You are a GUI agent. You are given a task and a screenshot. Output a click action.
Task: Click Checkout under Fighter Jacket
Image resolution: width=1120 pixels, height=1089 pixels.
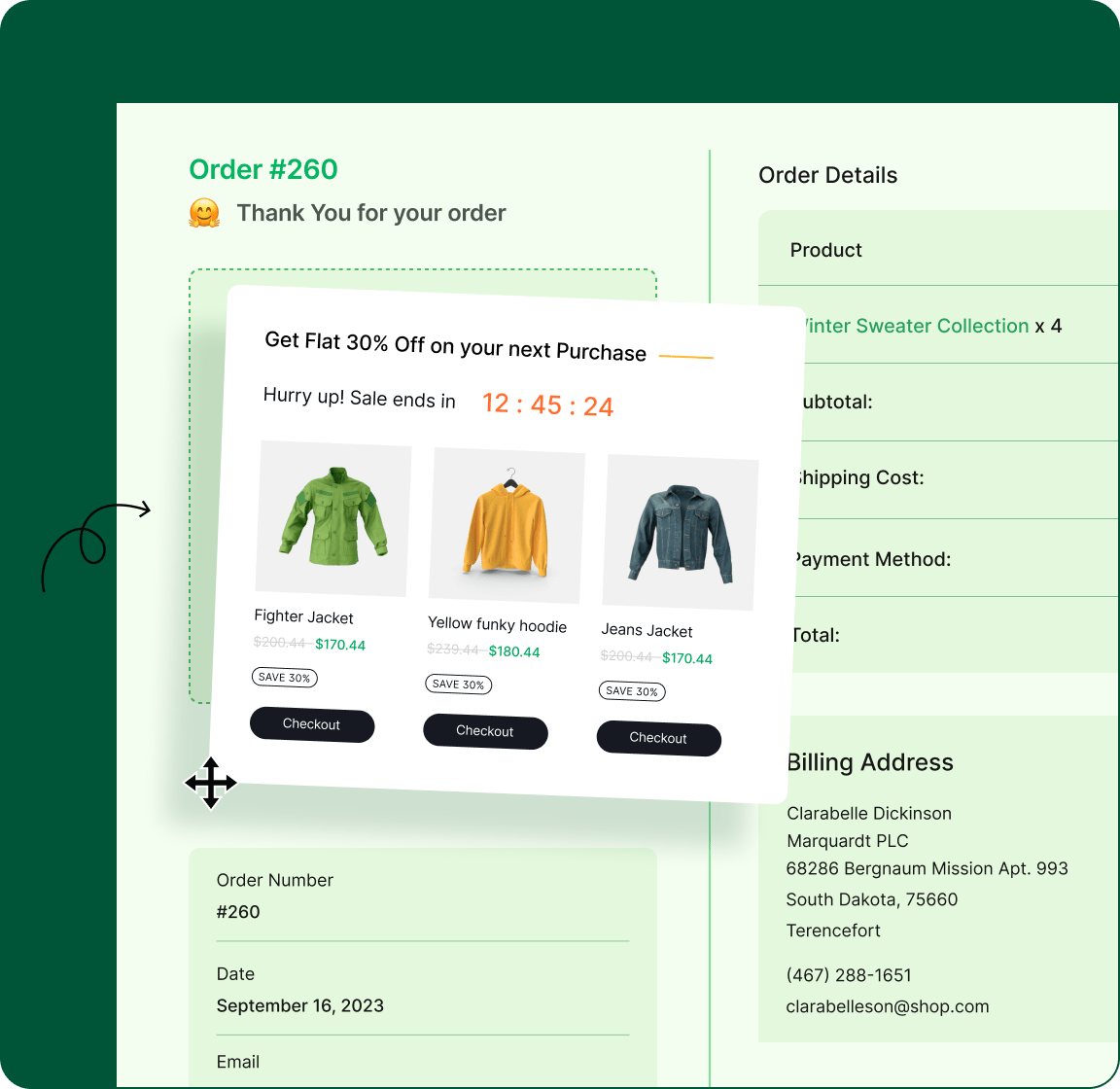pos(312,724)
